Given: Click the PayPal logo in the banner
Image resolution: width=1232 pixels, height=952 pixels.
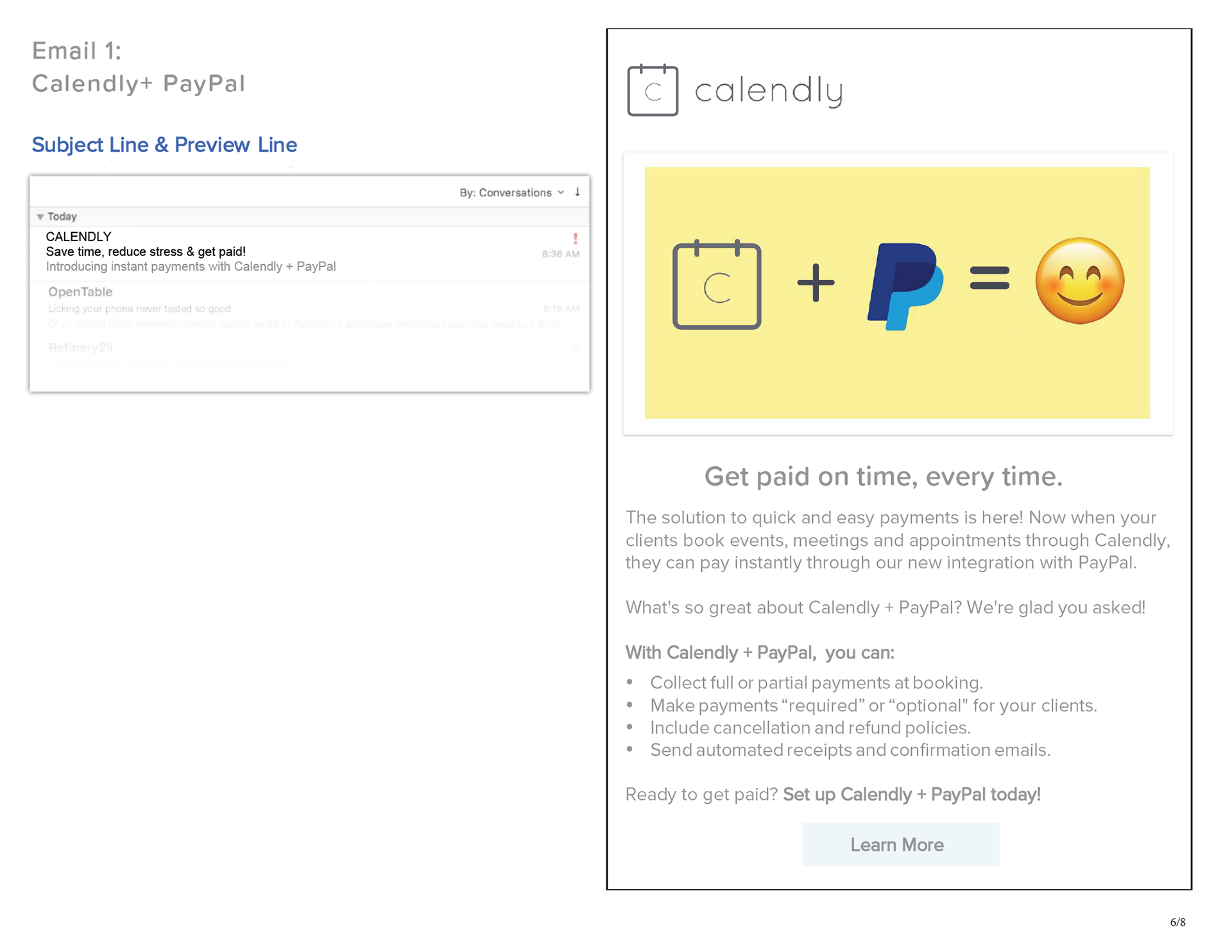Looking at the screenshot, I should pyautogui.click(x=905, y=285).
